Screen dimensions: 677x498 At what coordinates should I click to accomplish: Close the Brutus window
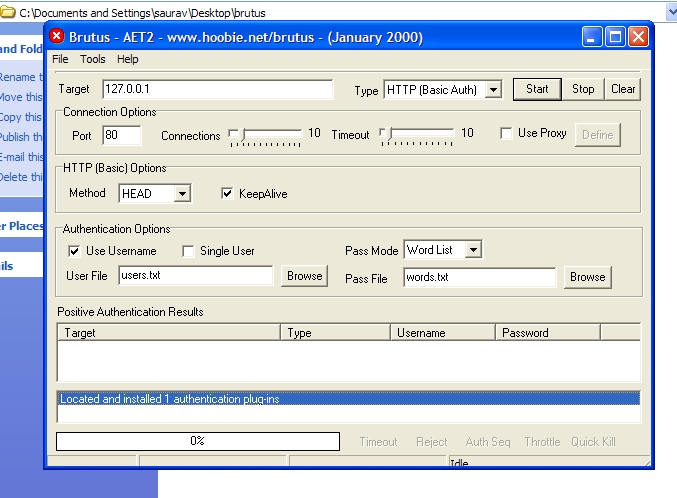(x=638, y=36)
